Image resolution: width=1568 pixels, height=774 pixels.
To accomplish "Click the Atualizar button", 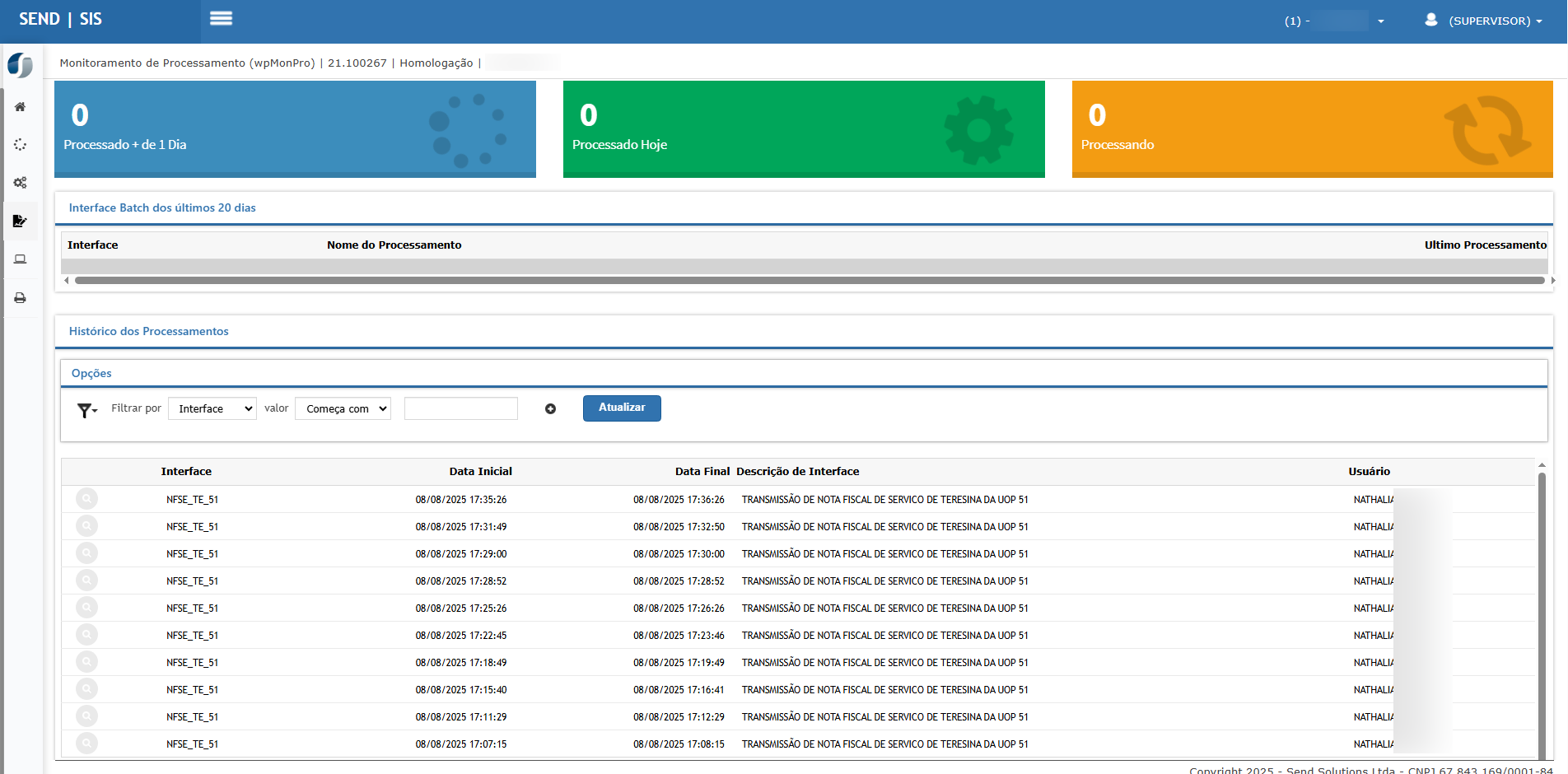I will pos(622,408).
